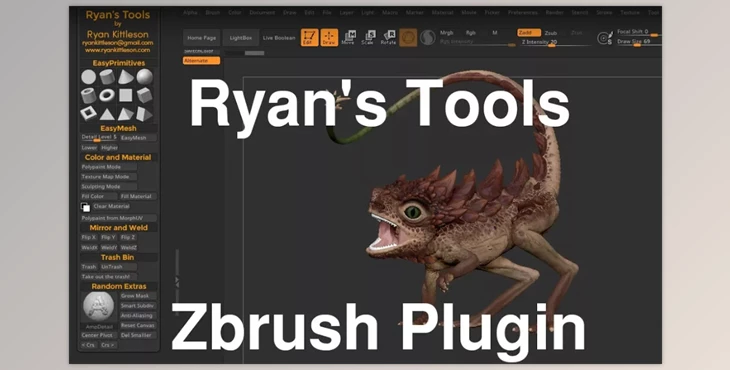Screen dimensions: 730x370
Task: Open the Document menu
Action: [x=262, y=13]
